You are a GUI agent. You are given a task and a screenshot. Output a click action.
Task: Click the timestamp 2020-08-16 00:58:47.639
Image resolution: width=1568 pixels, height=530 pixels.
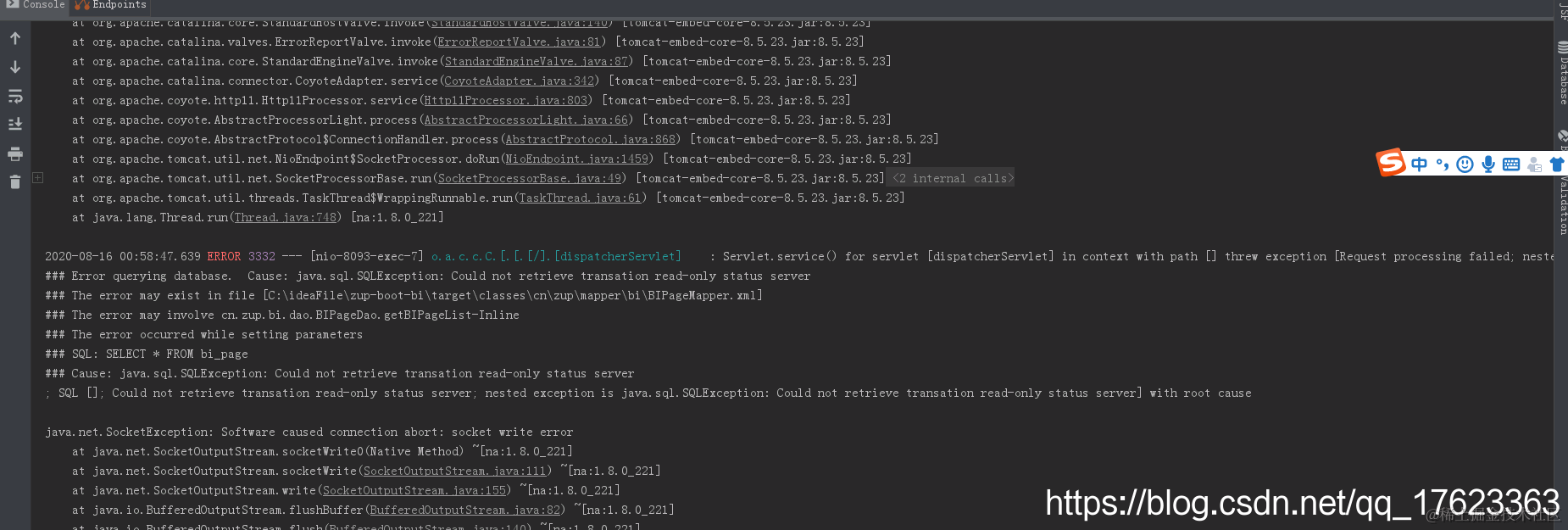pos(123,256)
